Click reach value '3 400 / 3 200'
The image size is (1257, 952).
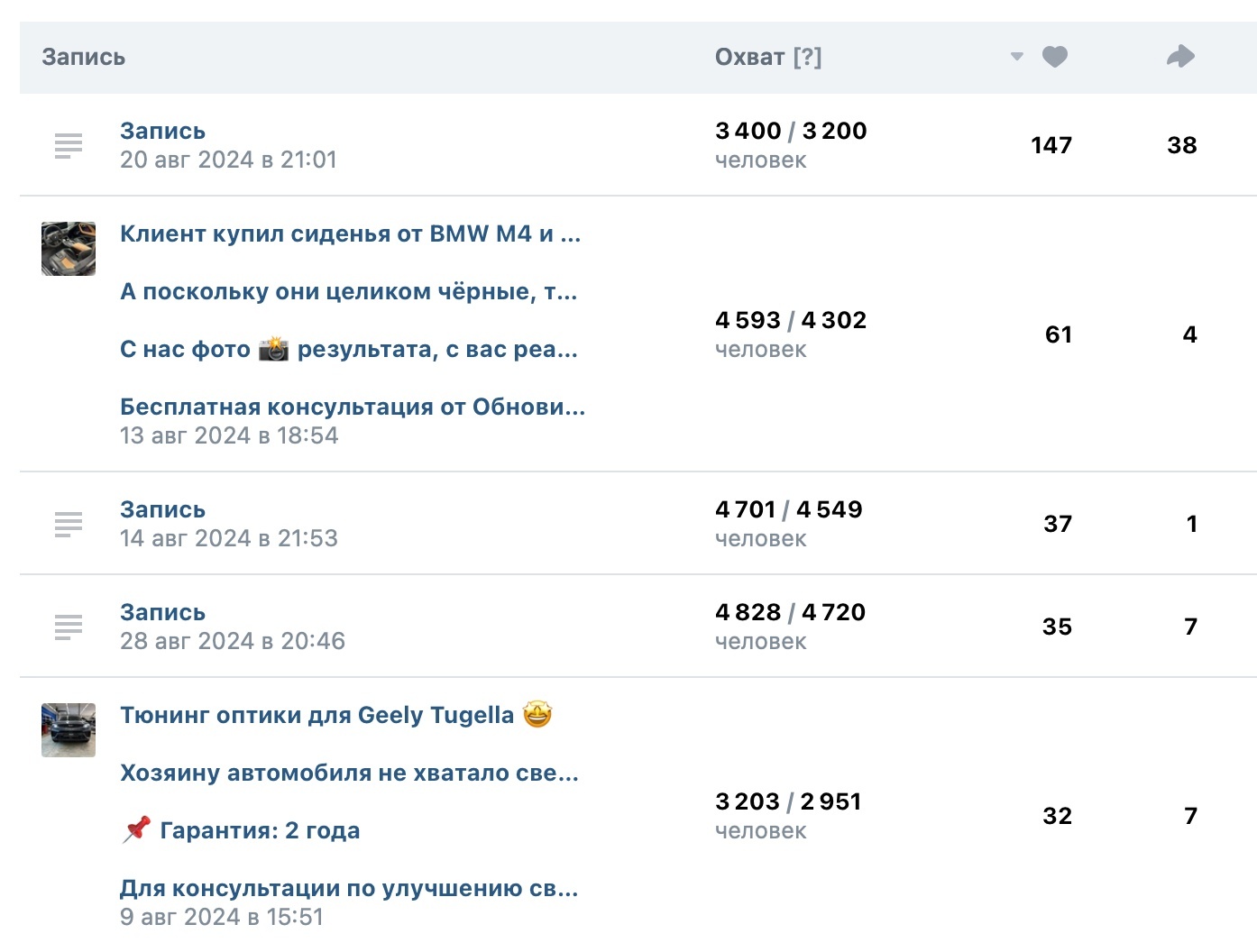pos(791,131)
